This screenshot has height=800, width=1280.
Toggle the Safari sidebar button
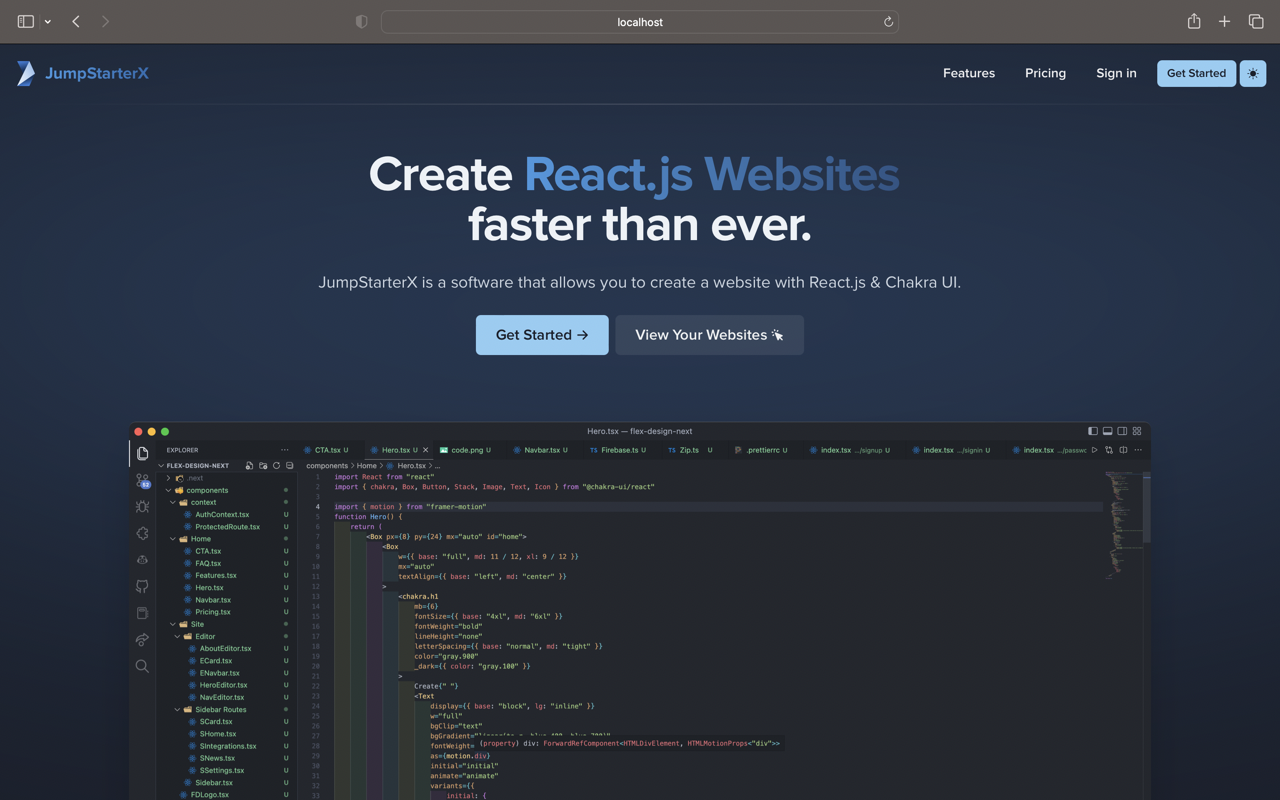coord(26,21)
